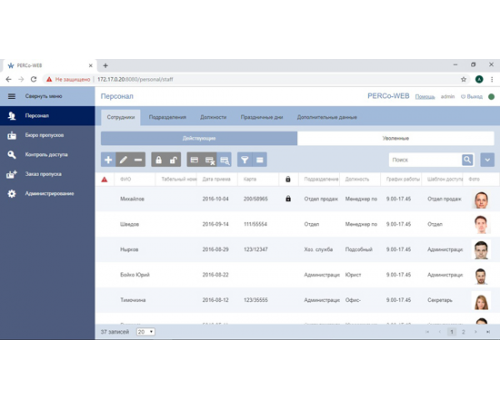Go to next page arrow in pagination
Image resolution: width=500 pixels, height=400 pixels.
476,332
